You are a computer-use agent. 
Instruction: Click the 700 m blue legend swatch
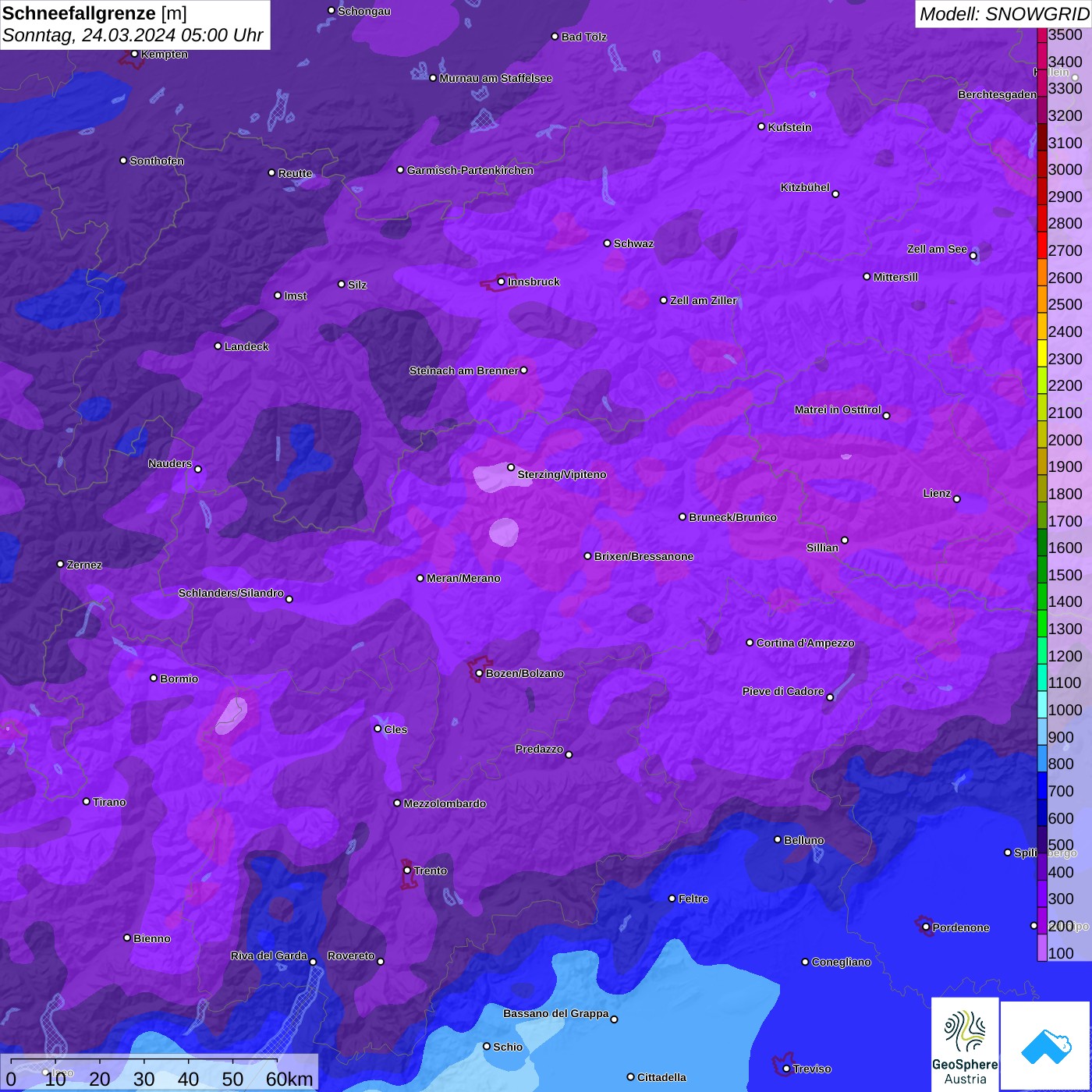click(1042, 785)
